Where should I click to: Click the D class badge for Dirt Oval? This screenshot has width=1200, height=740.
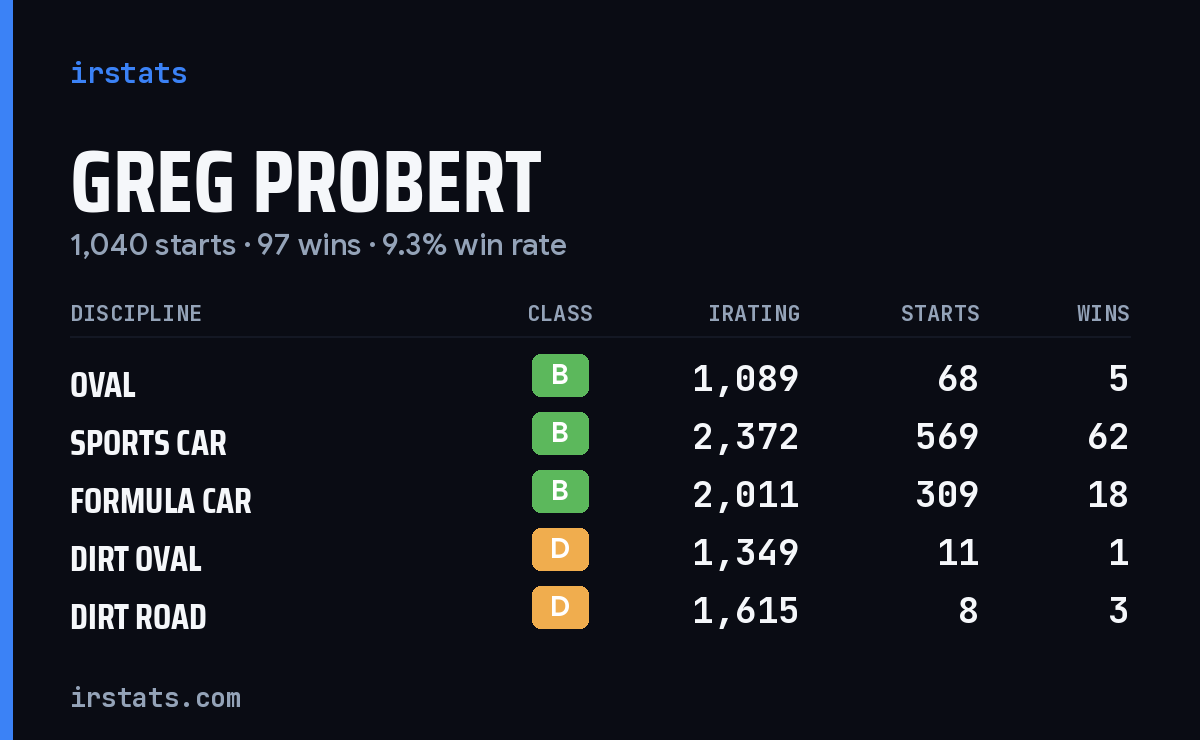coord(560,550)
